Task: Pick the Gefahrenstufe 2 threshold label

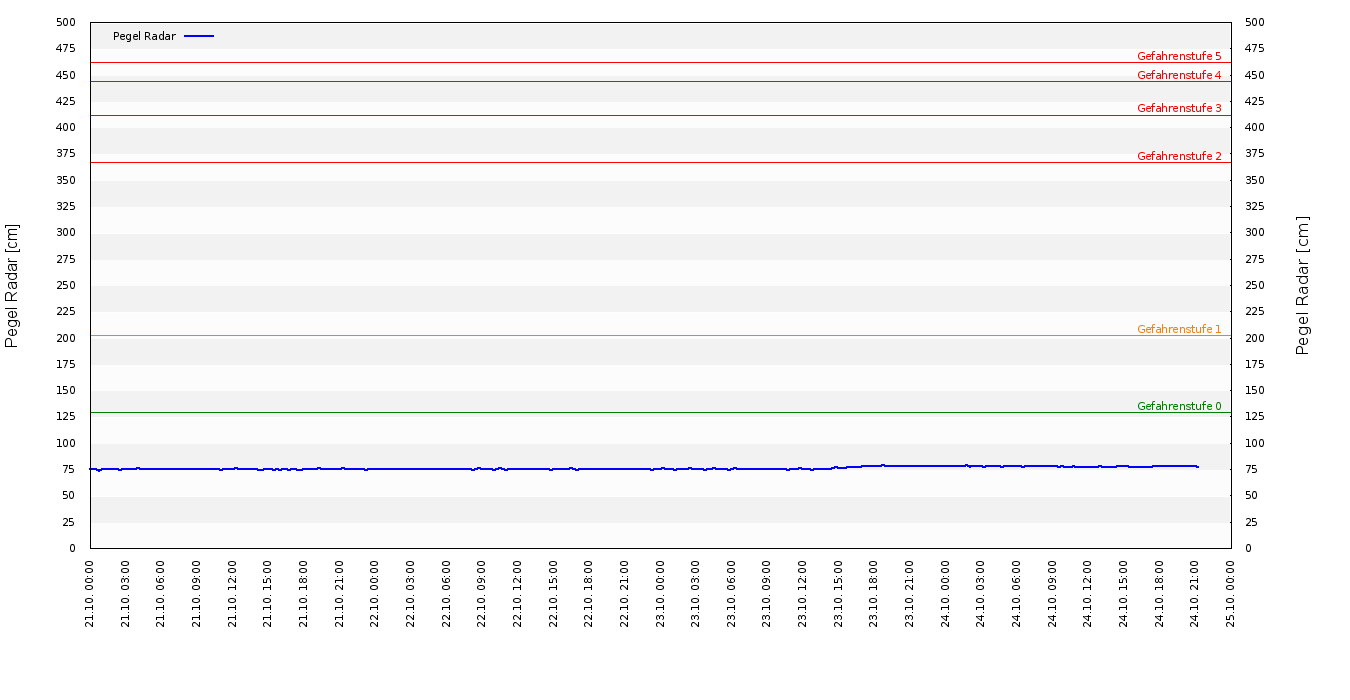Action: click(x=1179, y=156)
